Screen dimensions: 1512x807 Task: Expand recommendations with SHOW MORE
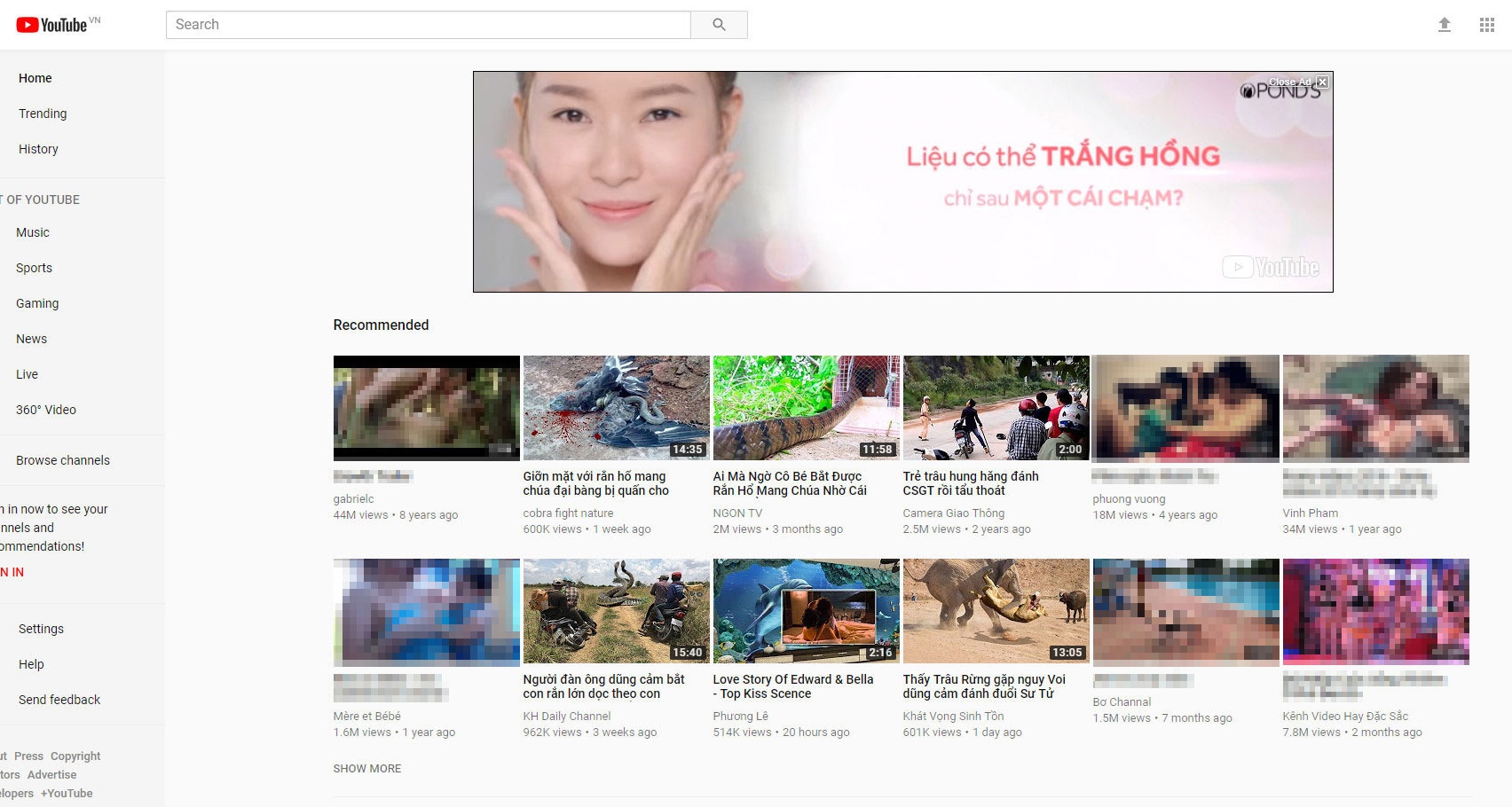[367, 768]
